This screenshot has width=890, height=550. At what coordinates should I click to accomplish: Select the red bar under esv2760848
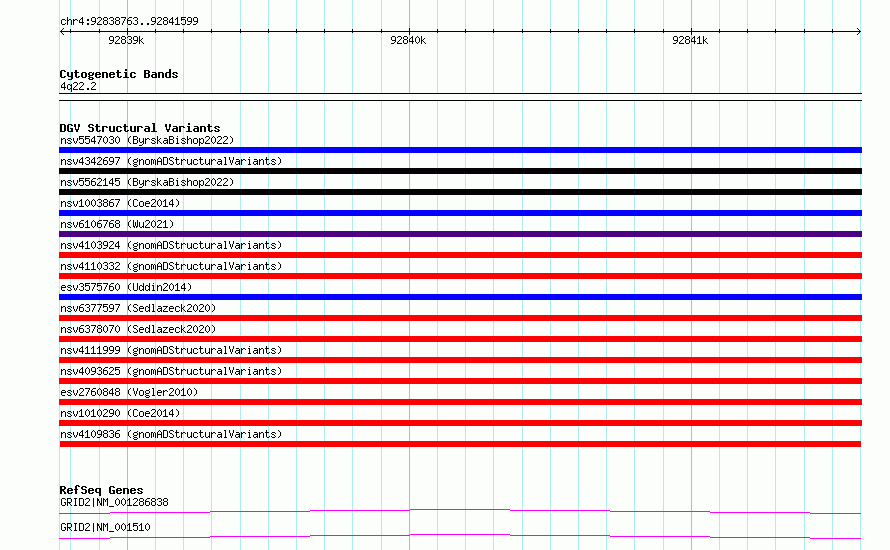point(460,402)
